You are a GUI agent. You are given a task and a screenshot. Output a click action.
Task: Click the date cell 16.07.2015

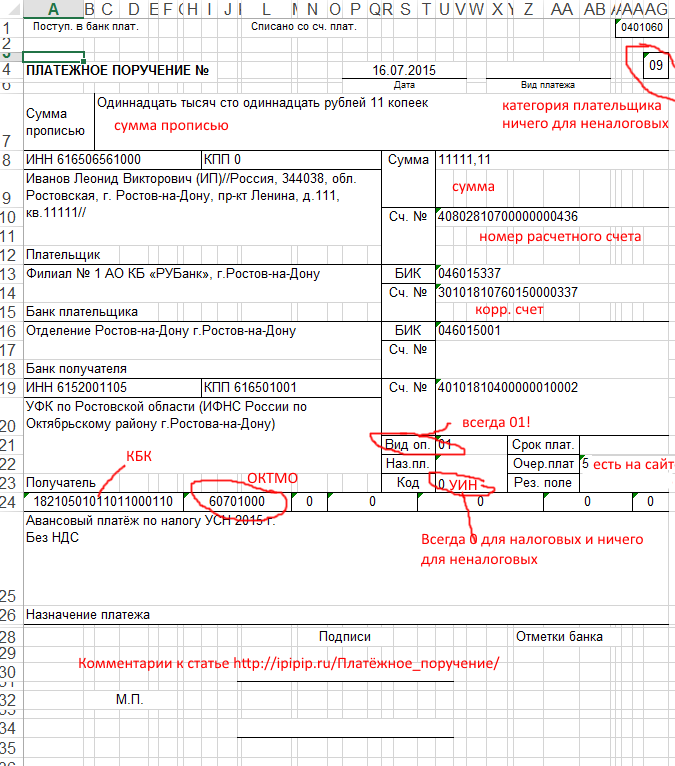[404, 70]
